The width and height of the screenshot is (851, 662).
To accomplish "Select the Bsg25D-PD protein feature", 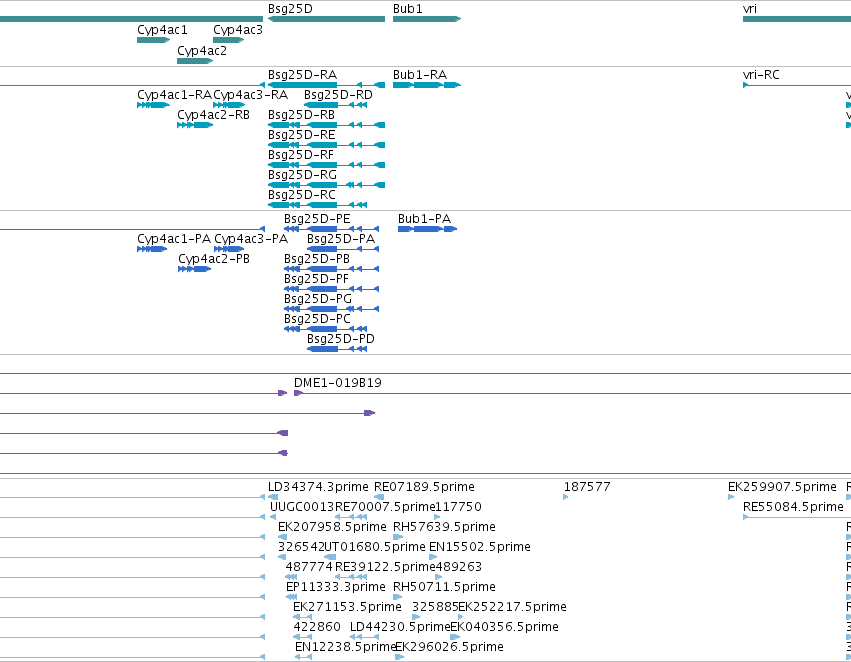I will click(337, 349).
